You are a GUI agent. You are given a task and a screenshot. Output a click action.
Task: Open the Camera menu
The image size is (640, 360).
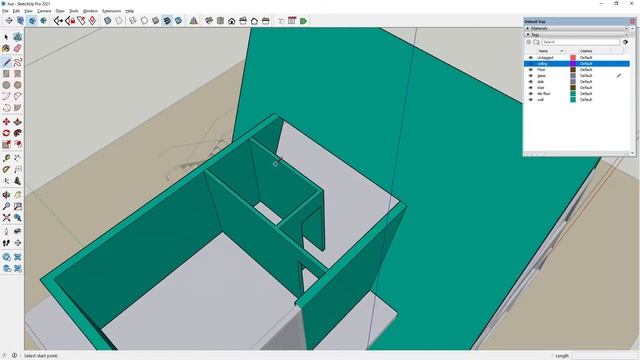pyautogui.click(x=44, y=11)
